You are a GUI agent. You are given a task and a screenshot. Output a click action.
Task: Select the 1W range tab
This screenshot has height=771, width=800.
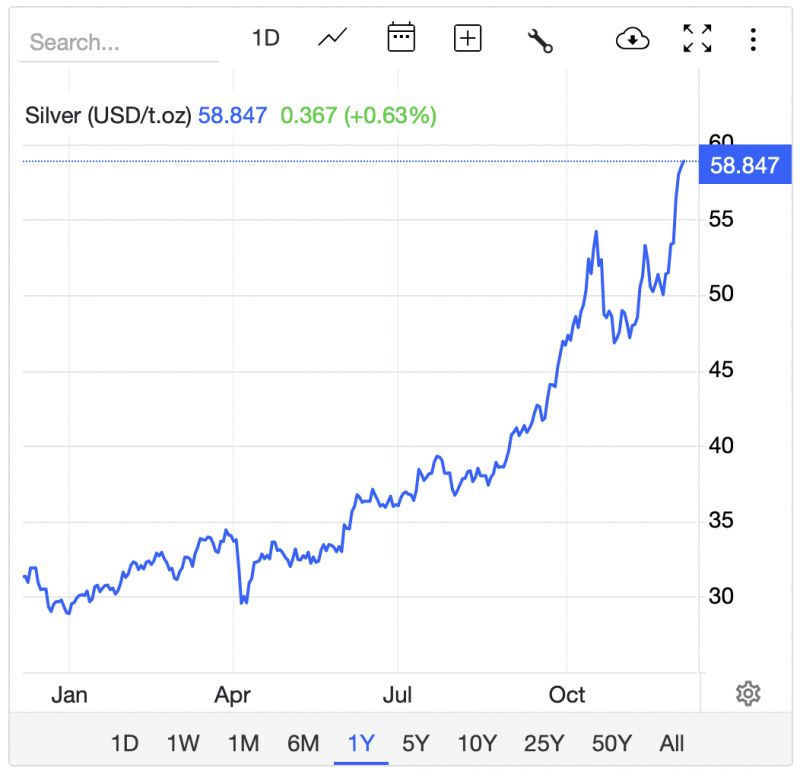(183, 743)
